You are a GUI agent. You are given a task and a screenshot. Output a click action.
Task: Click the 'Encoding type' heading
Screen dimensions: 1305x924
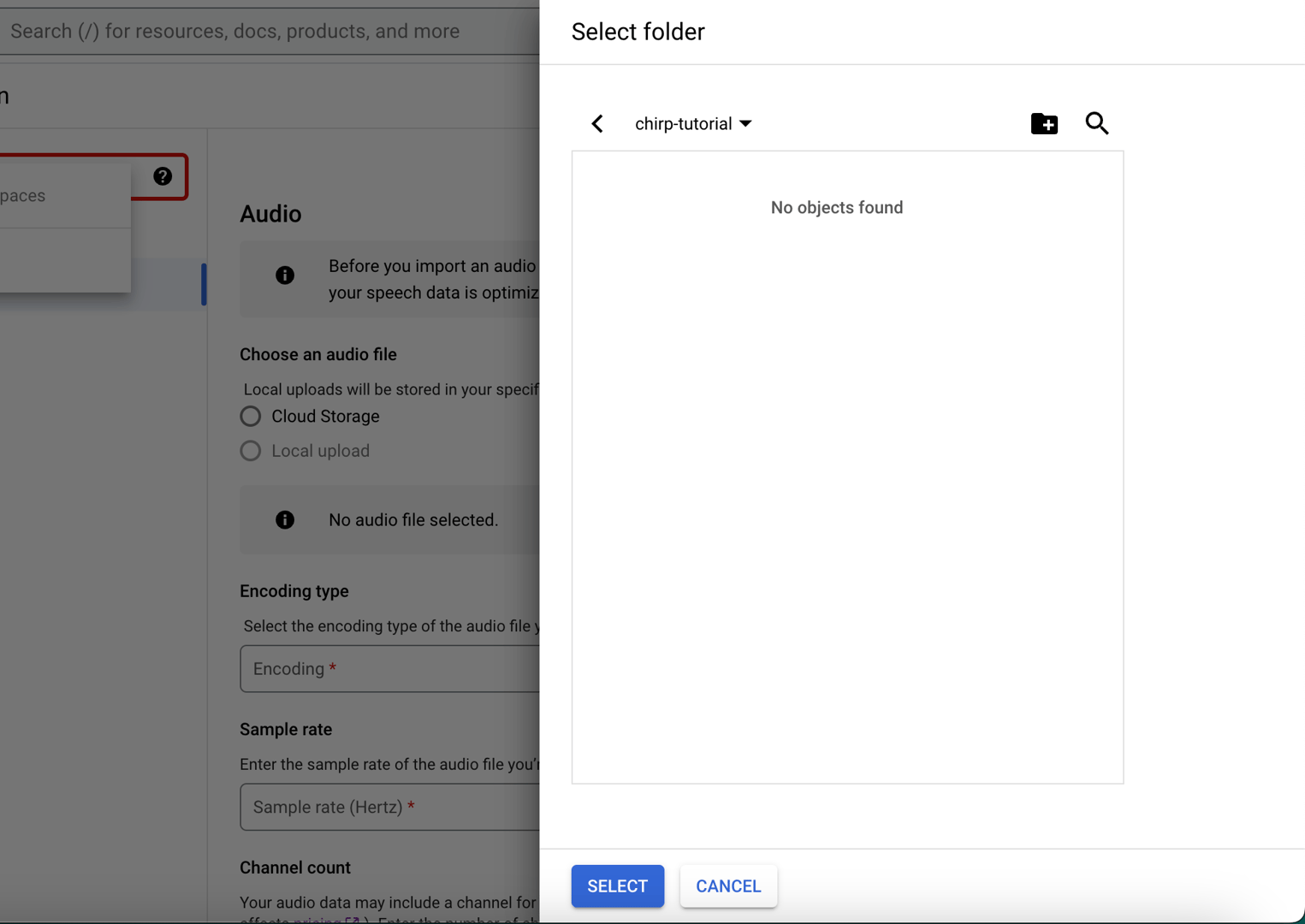tap(294, 591)
